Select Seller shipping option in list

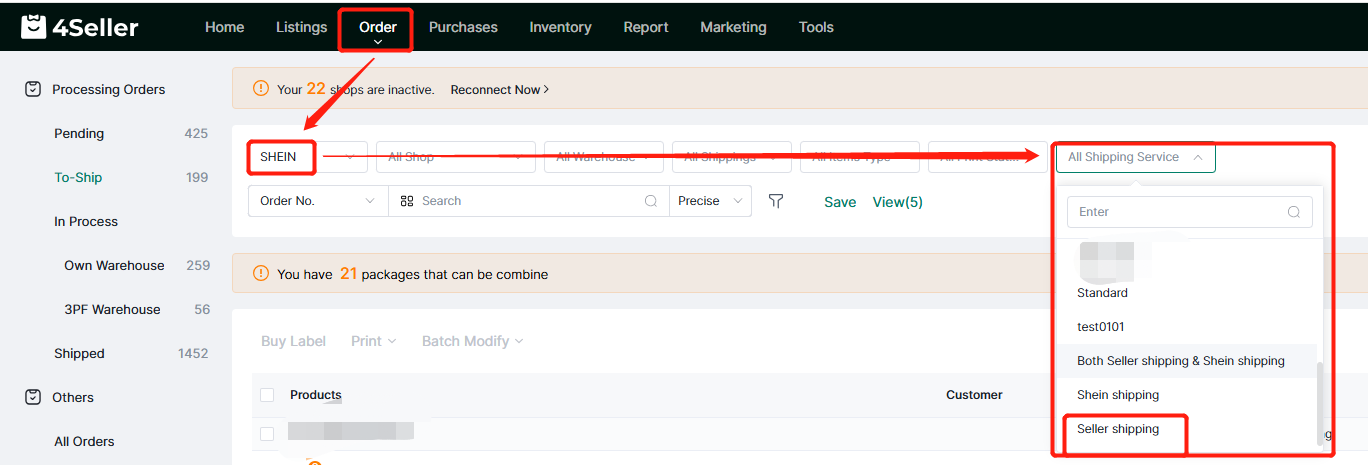(1118, 429)
